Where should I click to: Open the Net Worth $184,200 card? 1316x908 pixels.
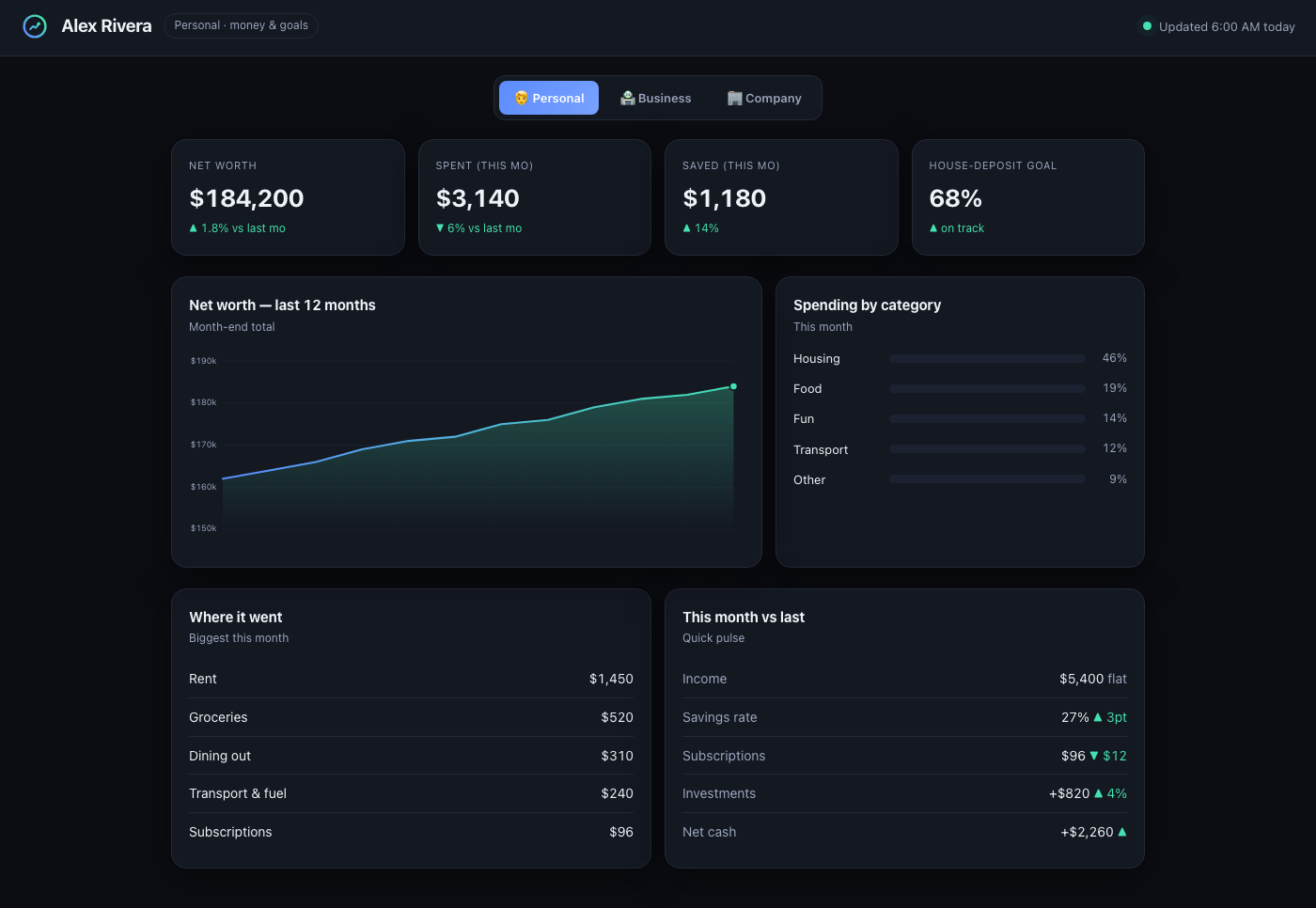pyautogui.click(x=288, y=197)
